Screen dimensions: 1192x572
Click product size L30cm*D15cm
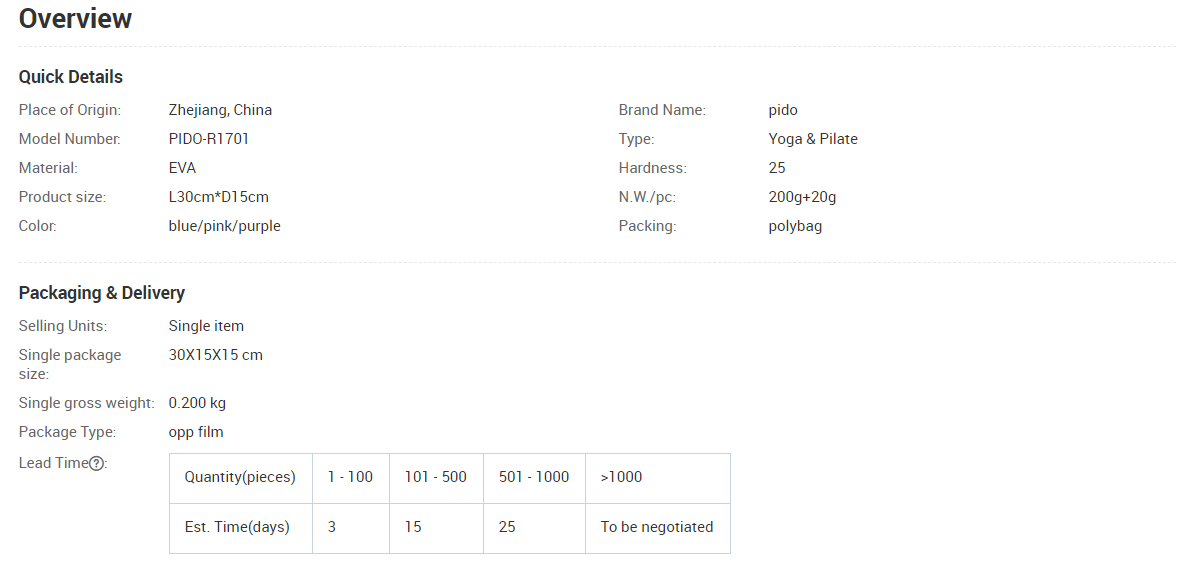click(218, 197)
